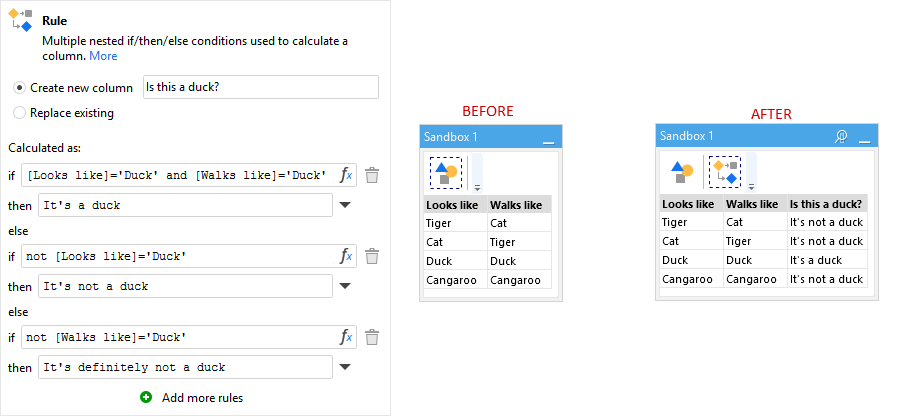
Task: Delete the 'not [Looks like]' rule
Action: [372, 256]
